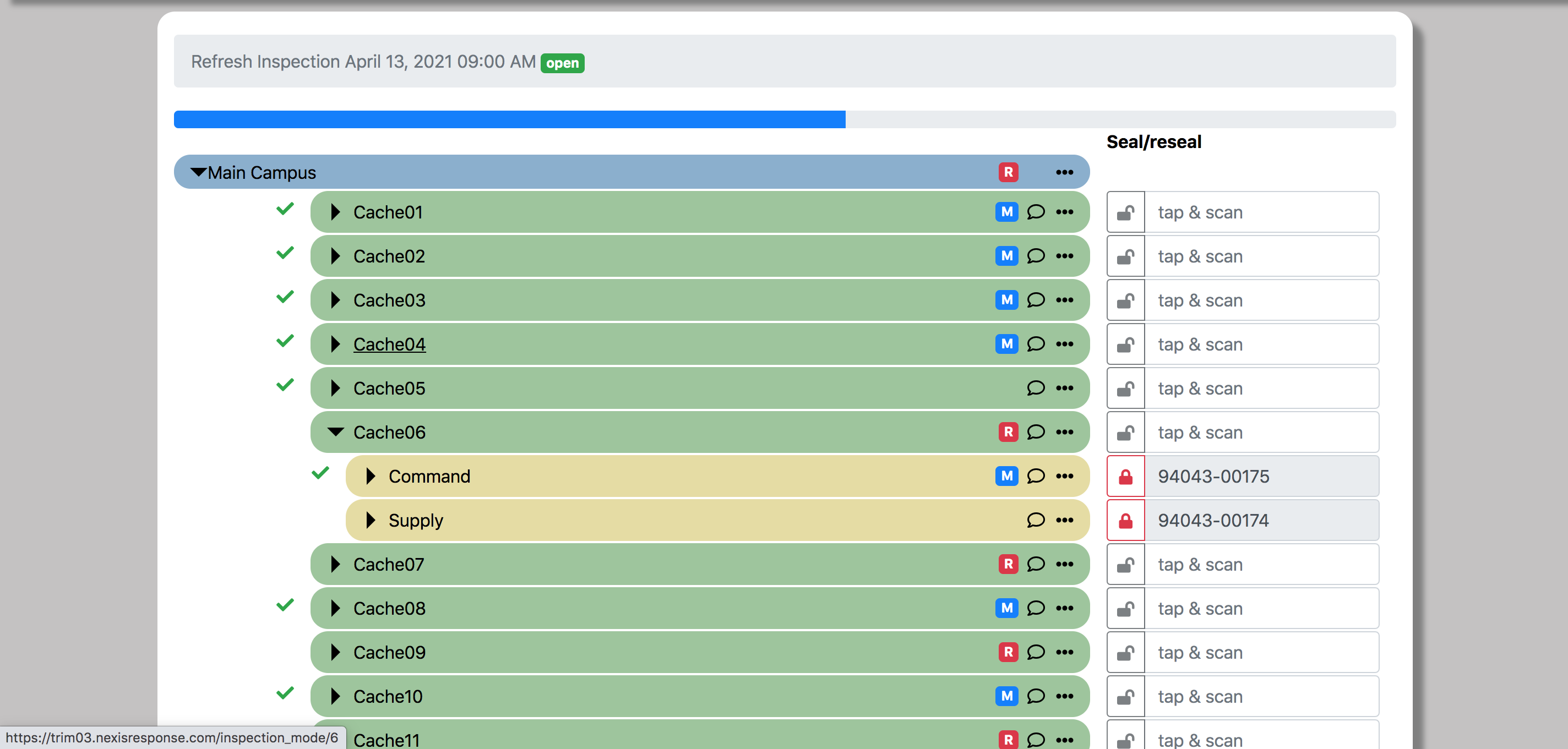This screenshot has width=1568, height=749.
Task: Click the Supply compartment name
Action: tap(416, 521)
